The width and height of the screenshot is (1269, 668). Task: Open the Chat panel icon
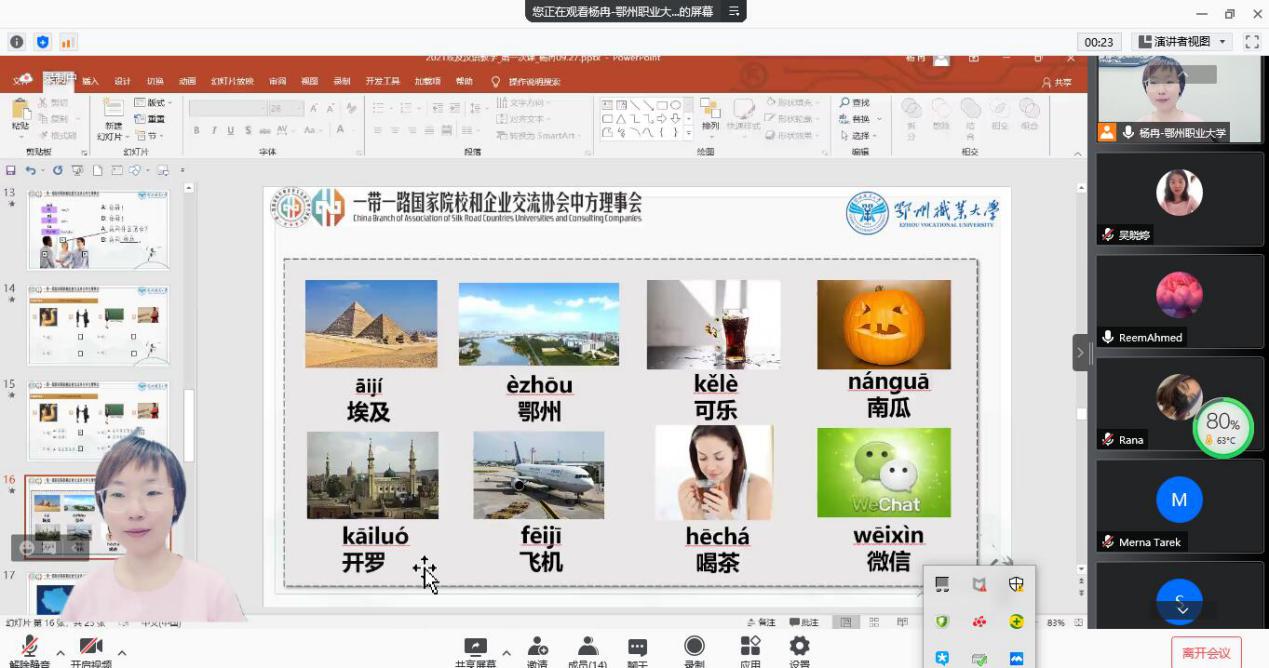tap(637, 647)
